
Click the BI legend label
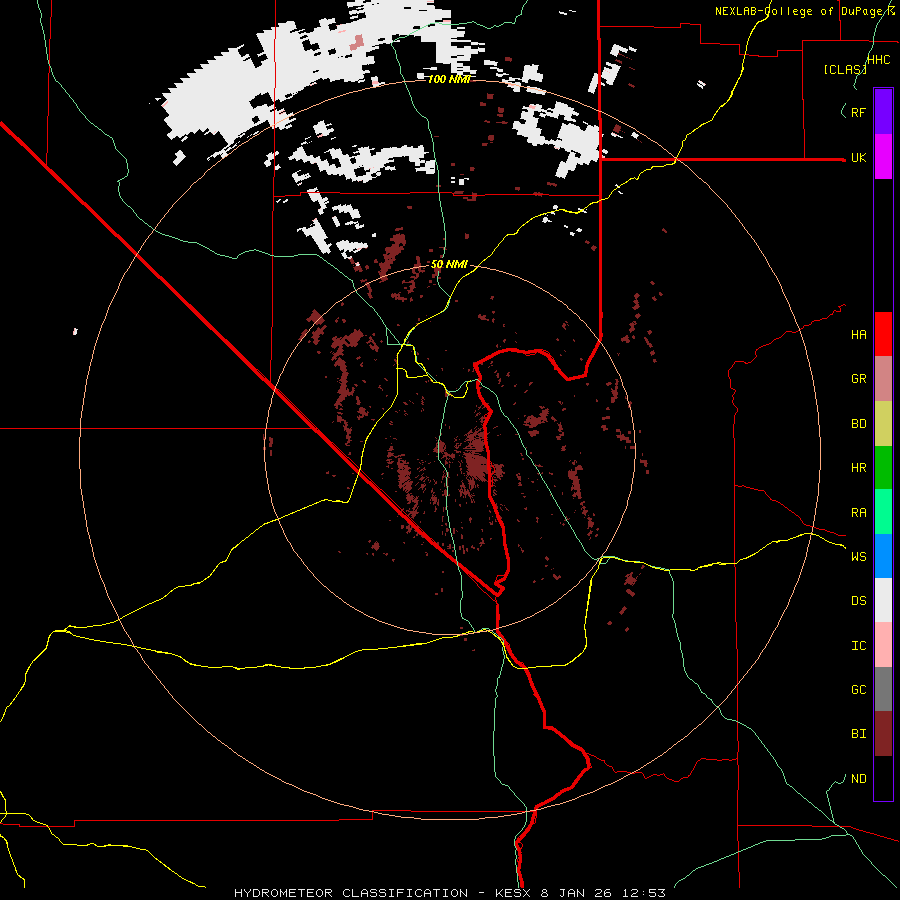point(858,734)
